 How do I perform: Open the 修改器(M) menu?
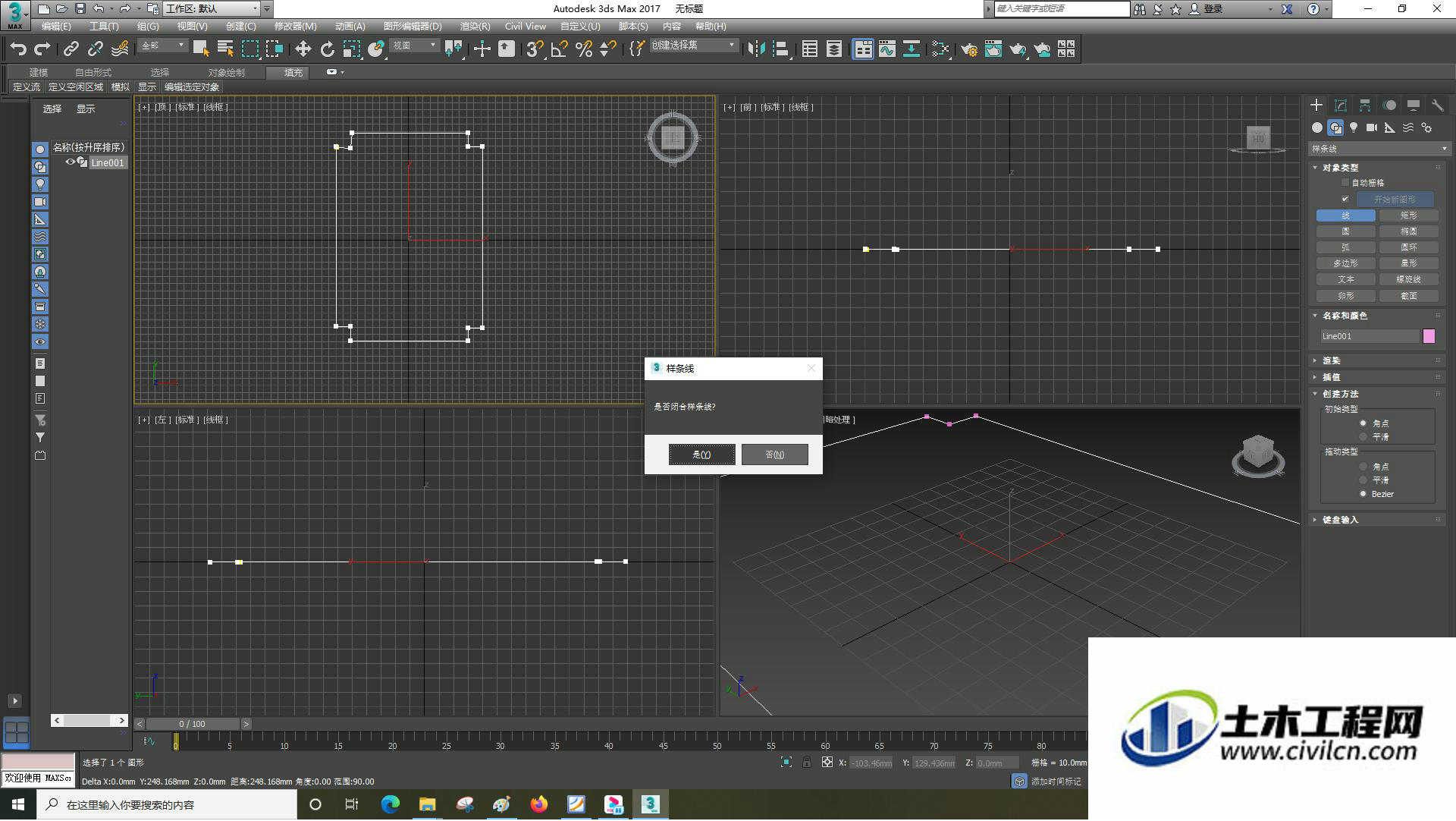point(295,27)
